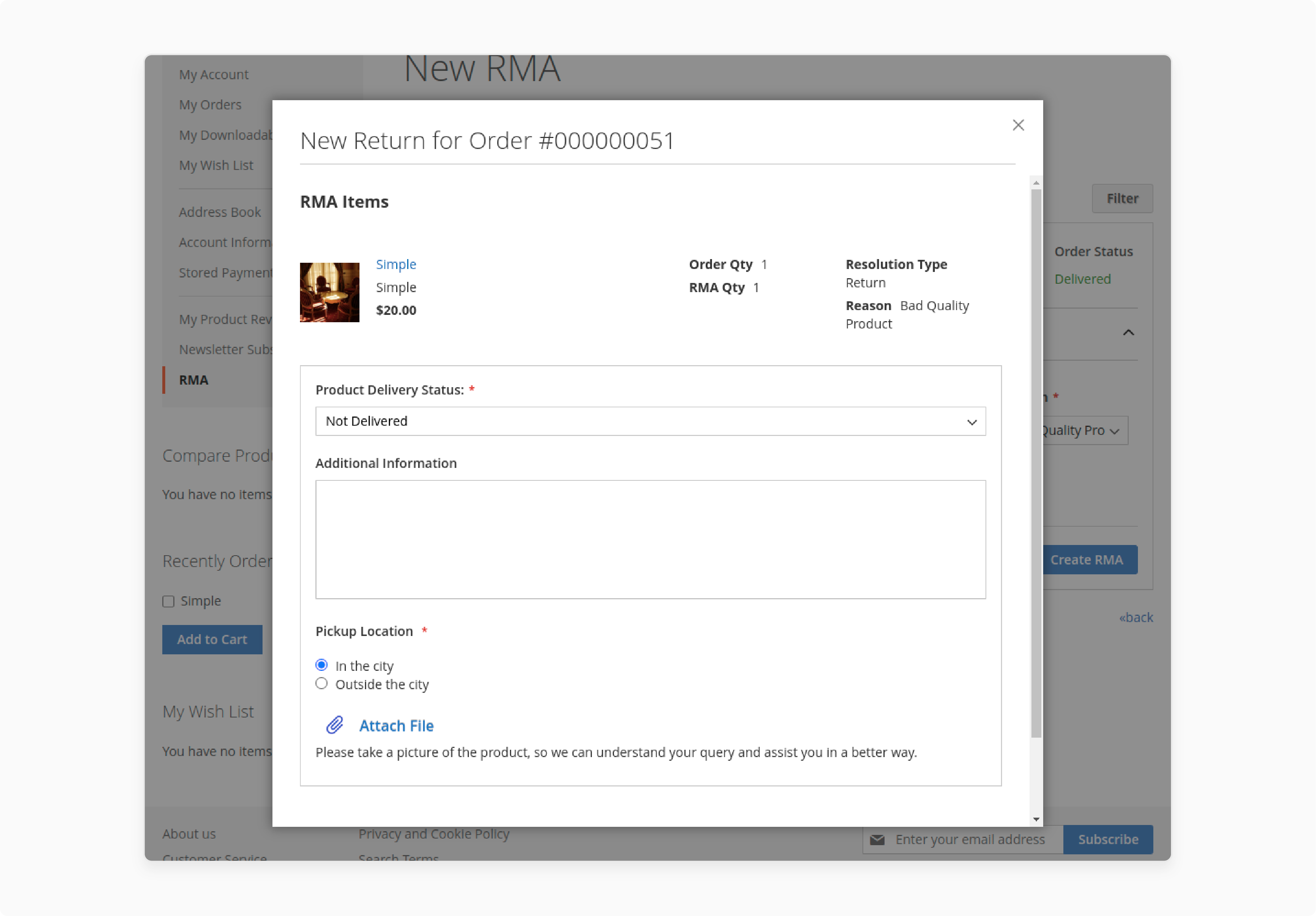Open Account Information sidebar item
Screen dimensions: 1316x916
(x=225, y=242)
